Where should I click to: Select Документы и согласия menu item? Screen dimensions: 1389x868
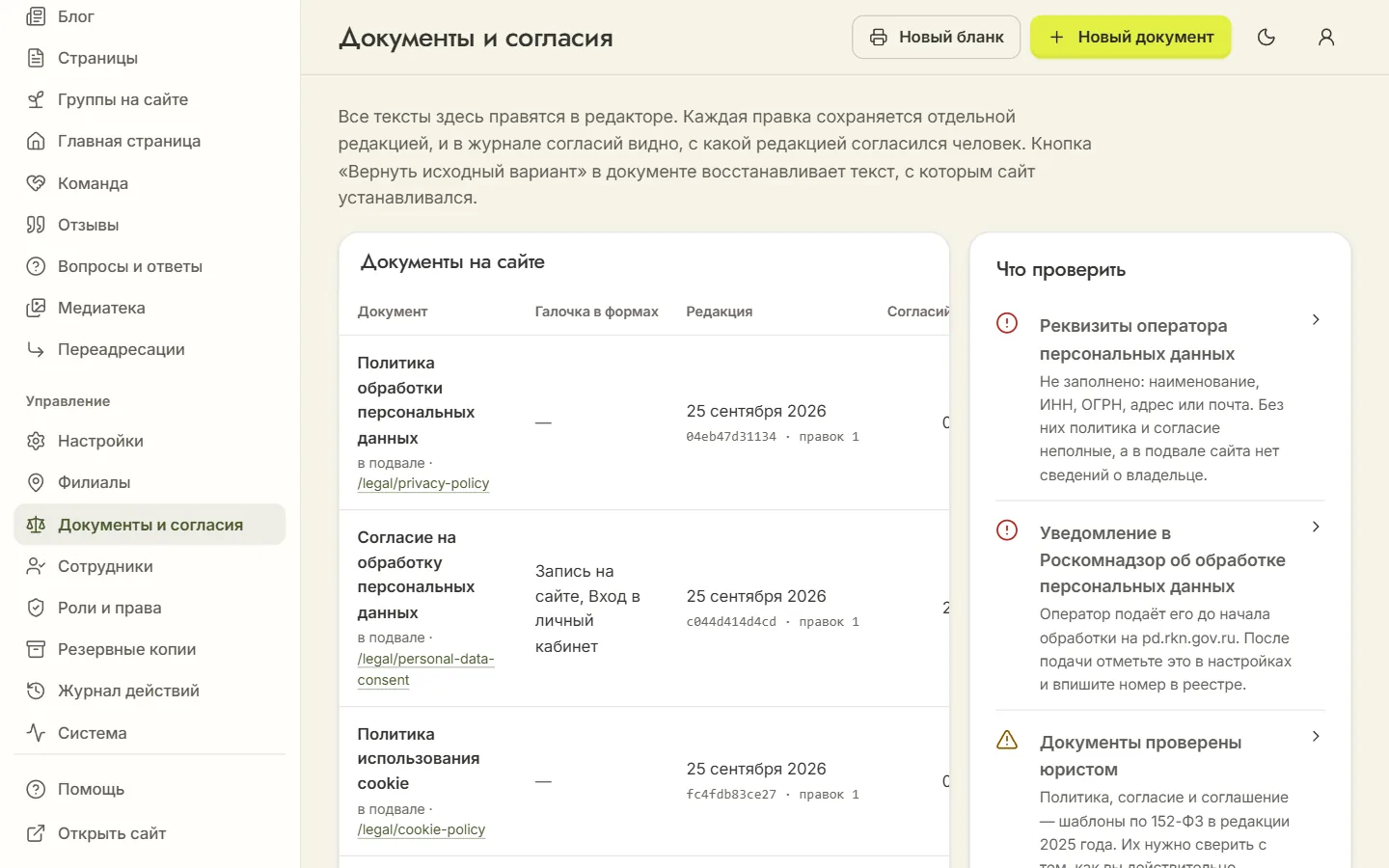(150, 525)
